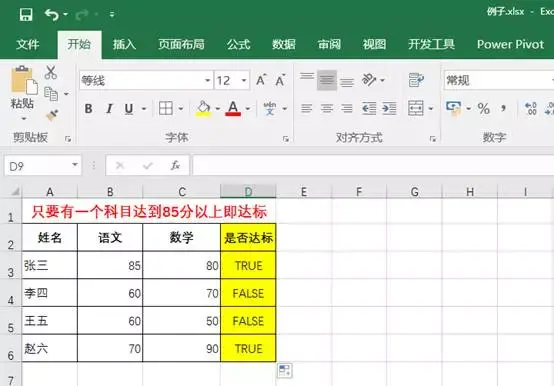The height and width of the screenshot is (386, 554).
Task: Open the 页面布局 ribbon tab
Action: point(181,44)
